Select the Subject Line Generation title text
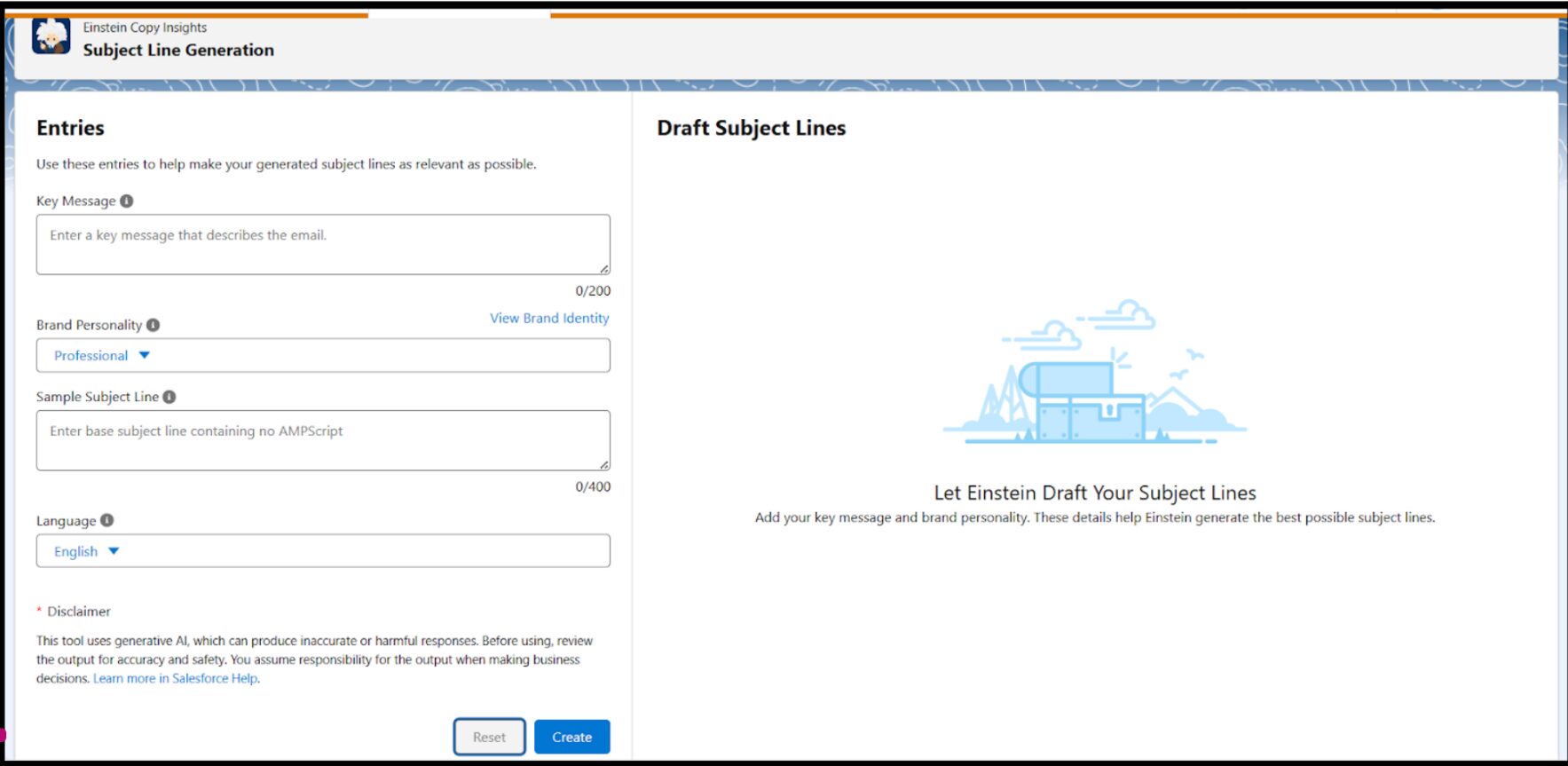Screen dimensions: 1568x766 tap(178, 51)
